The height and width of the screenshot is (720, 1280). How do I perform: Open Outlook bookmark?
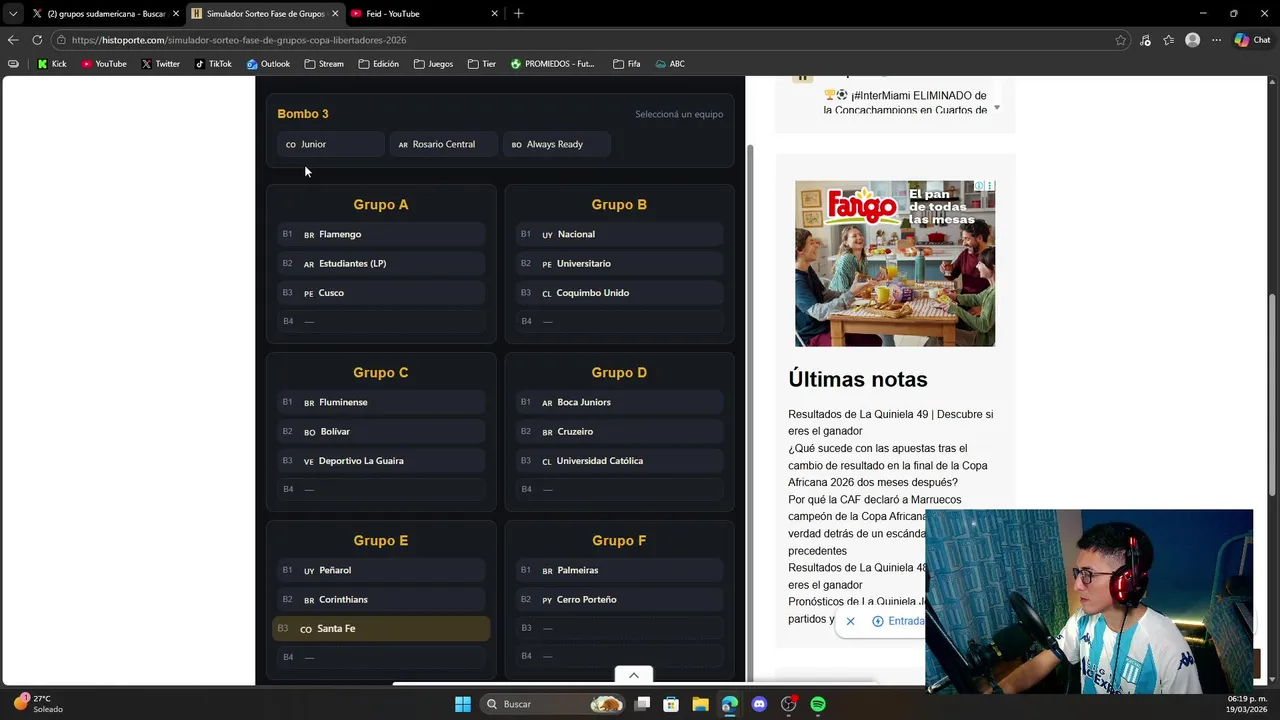[x=268, y=64]
